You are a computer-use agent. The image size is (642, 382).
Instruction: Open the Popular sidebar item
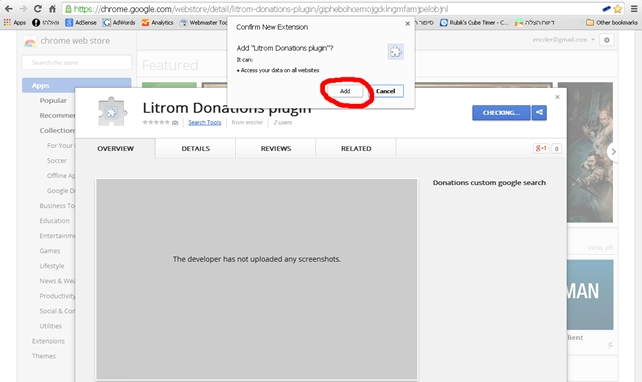pos(53,100)
